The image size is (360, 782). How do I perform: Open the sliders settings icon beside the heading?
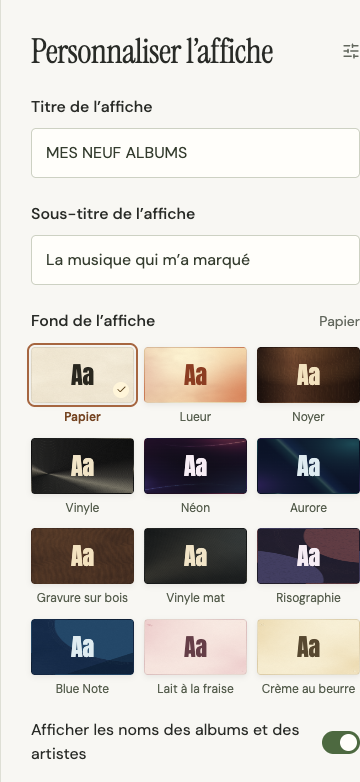click(x=352, y=51)
